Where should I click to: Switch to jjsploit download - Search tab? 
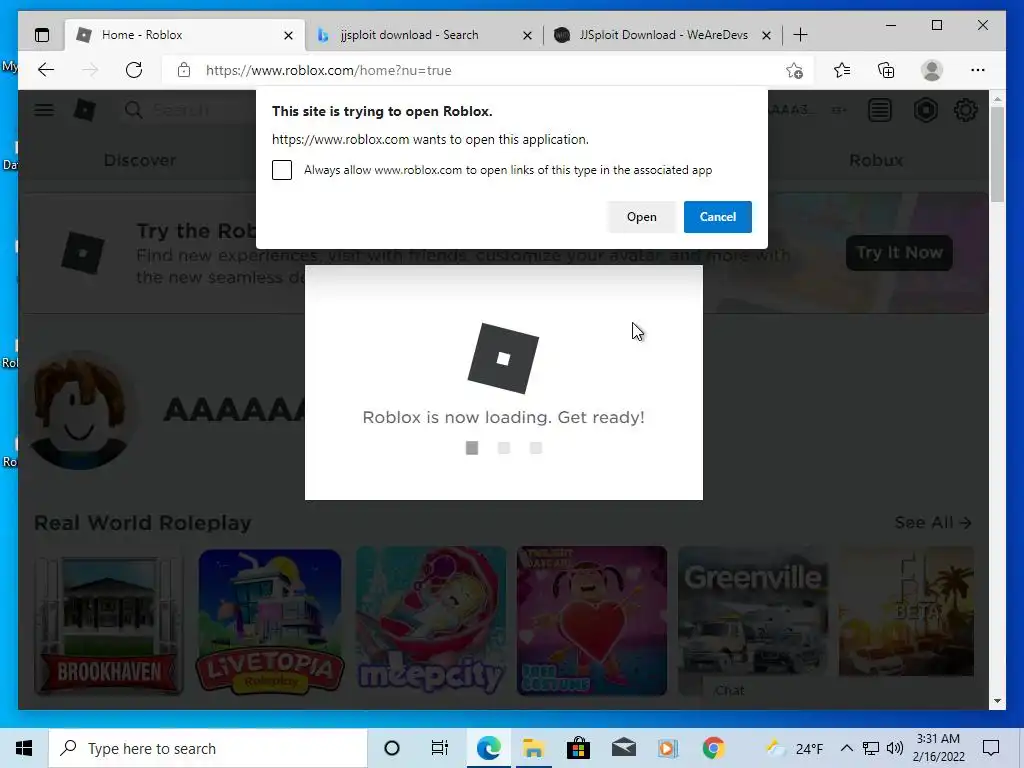(424, 35)
